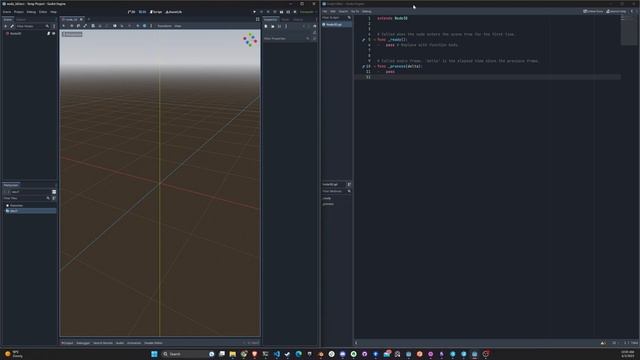The width and height of the screenshot is (640, 360).
Task: Click the 3D orientation gizmo
Action: [250, 40]
